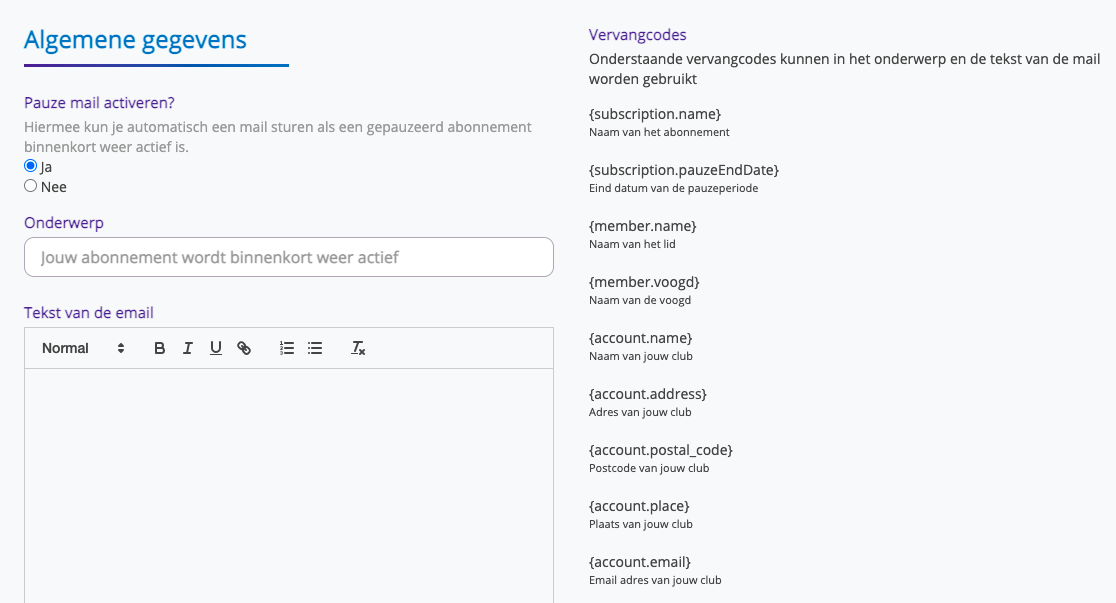The image size is (1116, 603).
Task: Select the 'Ja' radio option
Action: tap(31, 166)
